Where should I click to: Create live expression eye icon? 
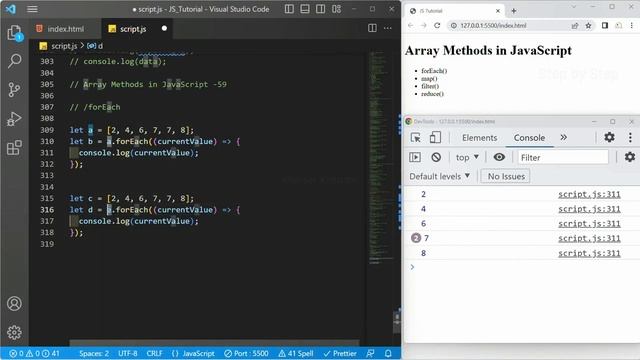pyautogui.click(x=499, y=157)
